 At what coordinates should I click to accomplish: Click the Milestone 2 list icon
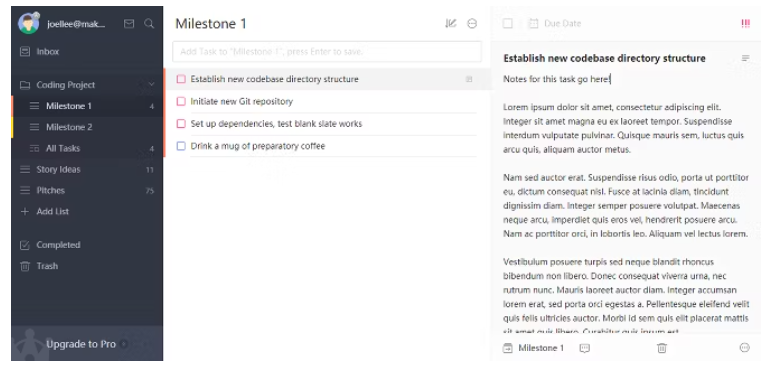(x=35, y=127)
